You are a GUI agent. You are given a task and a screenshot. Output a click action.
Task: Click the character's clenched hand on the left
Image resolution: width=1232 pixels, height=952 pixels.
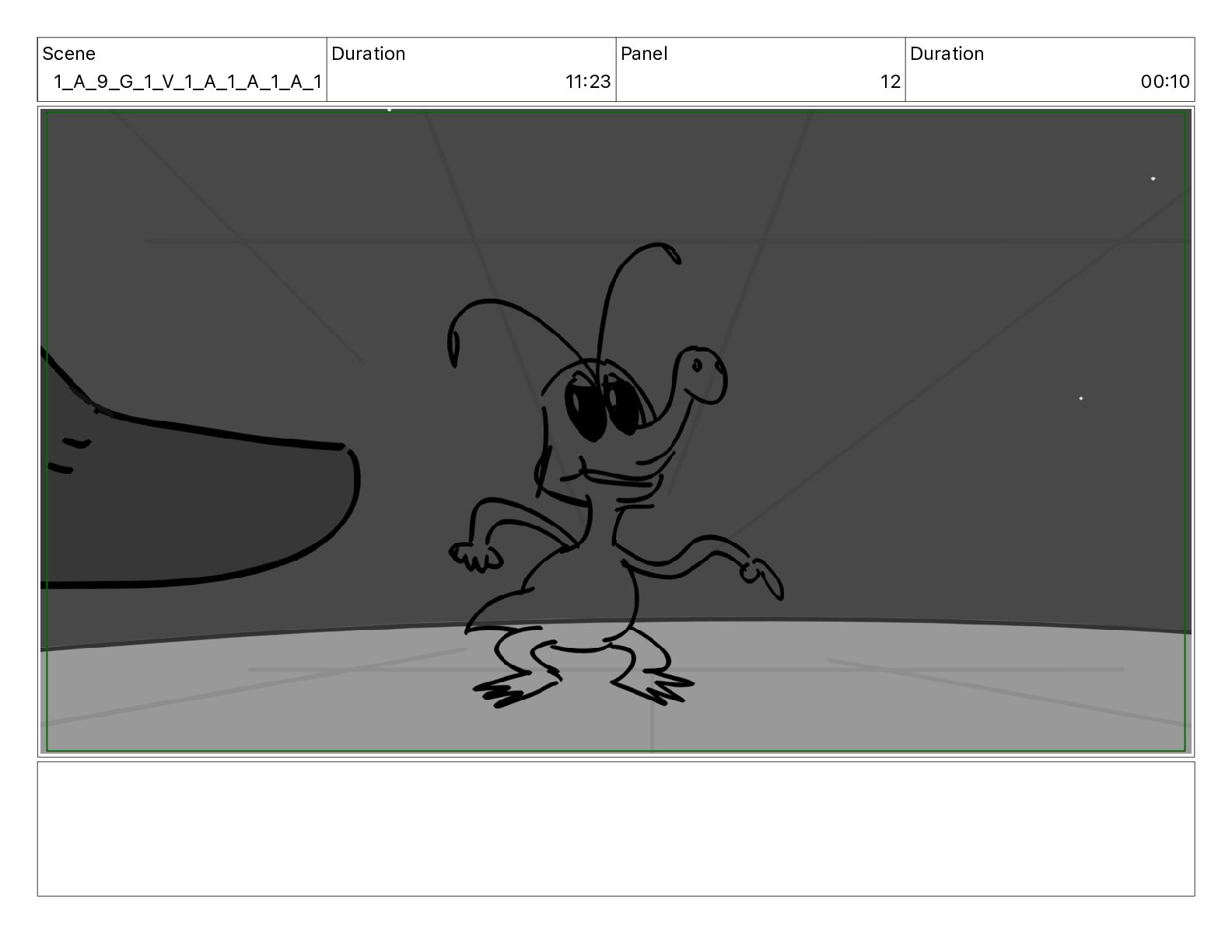click(473, 556)
